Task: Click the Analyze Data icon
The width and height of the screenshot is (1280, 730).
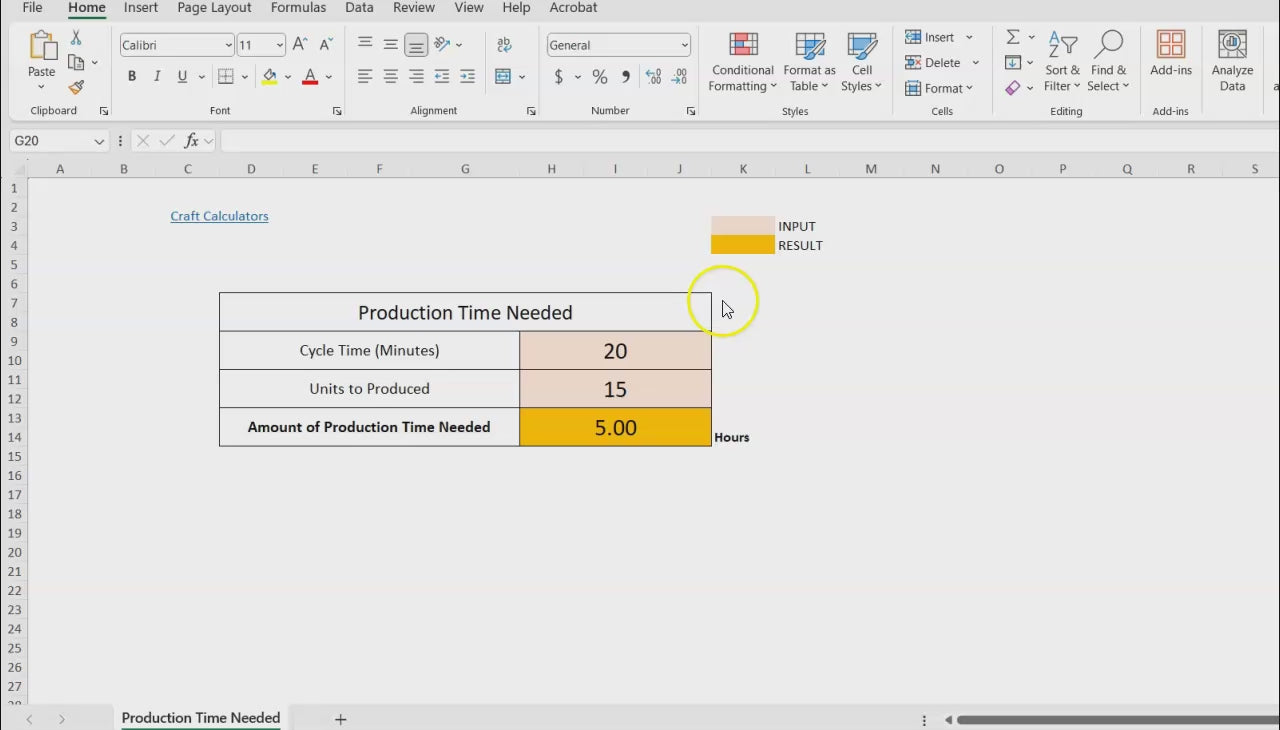Action: 1232,62
